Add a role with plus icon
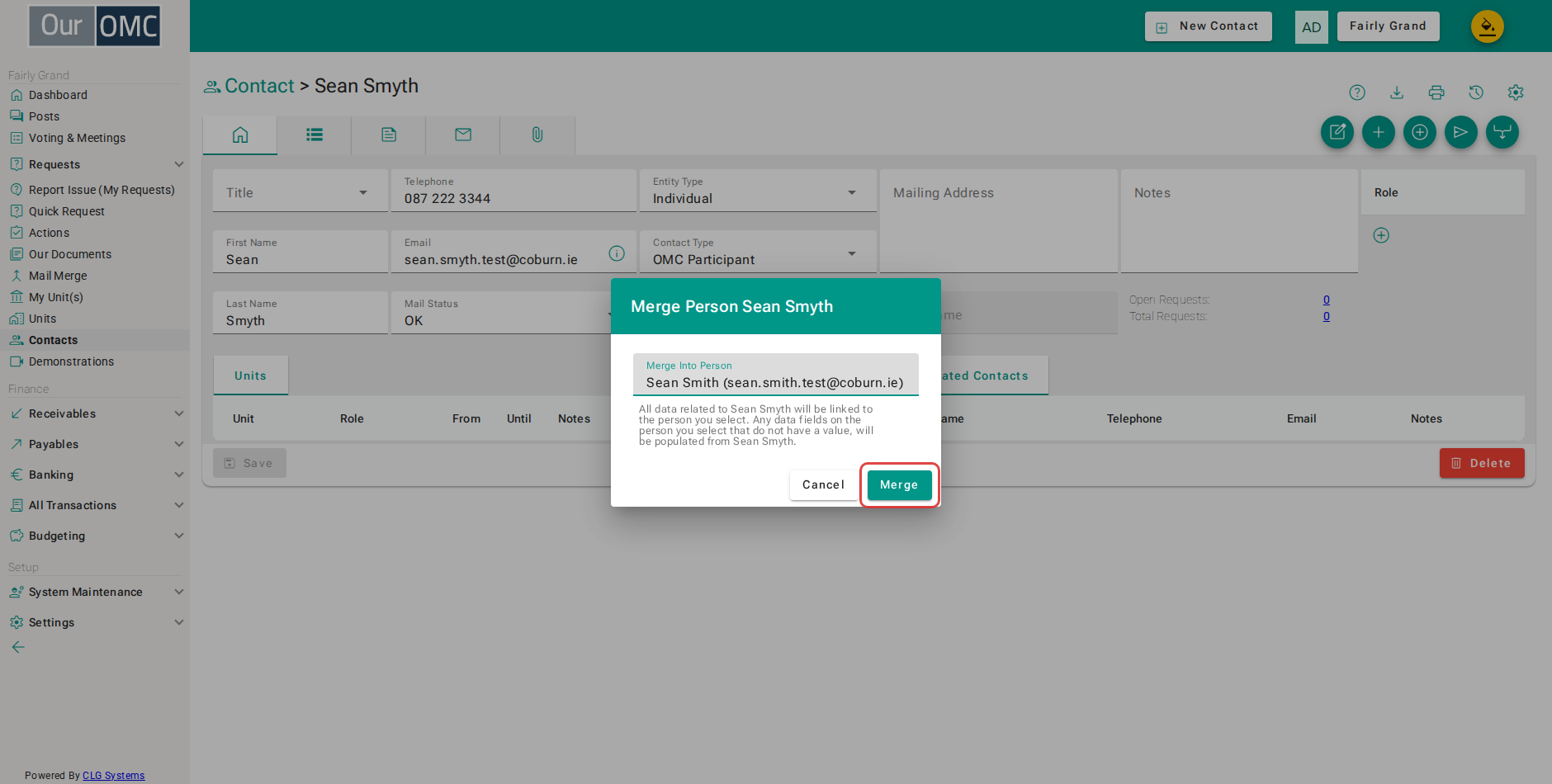1552x784 pixels. (x=1381, y=235)
